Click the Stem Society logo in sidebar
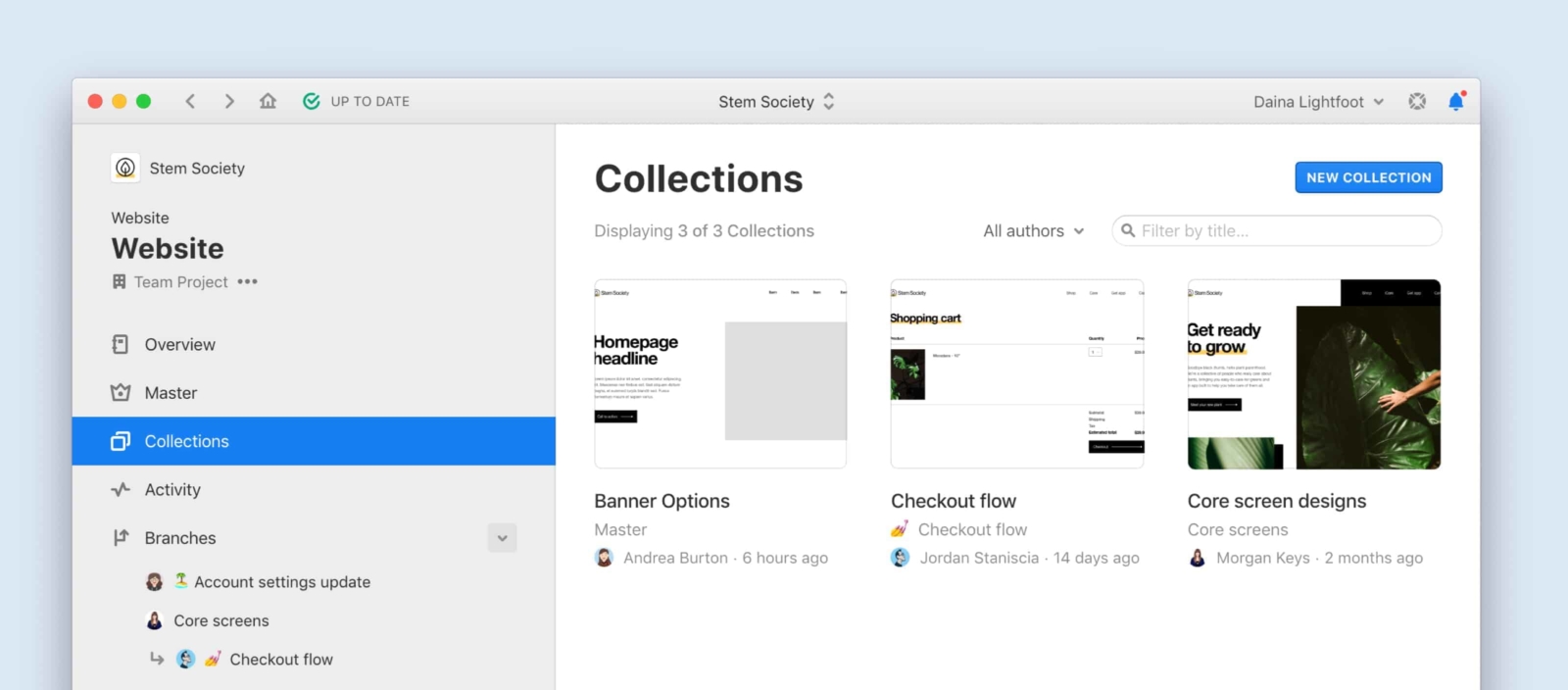Screen dimensions: 1568x690 click(125, 168)
